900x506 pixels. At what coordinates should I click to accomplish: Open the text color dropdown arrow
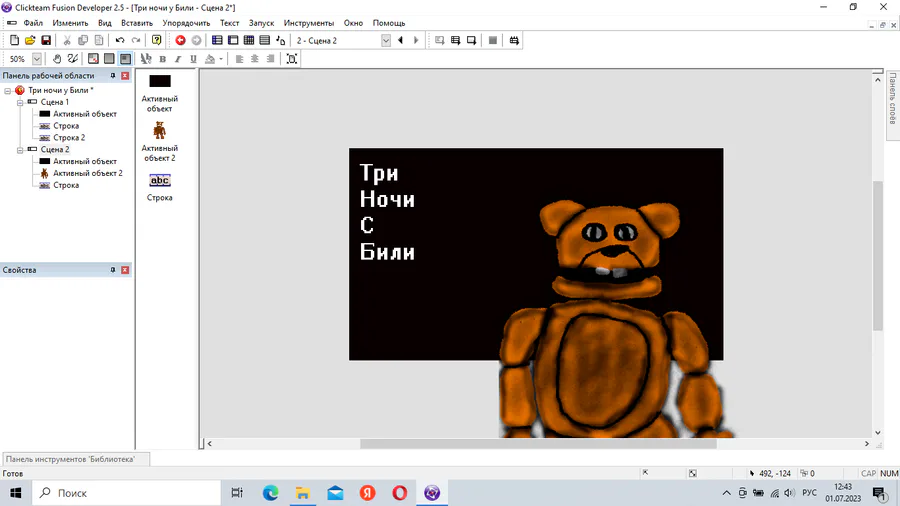[x=221, y=59]
